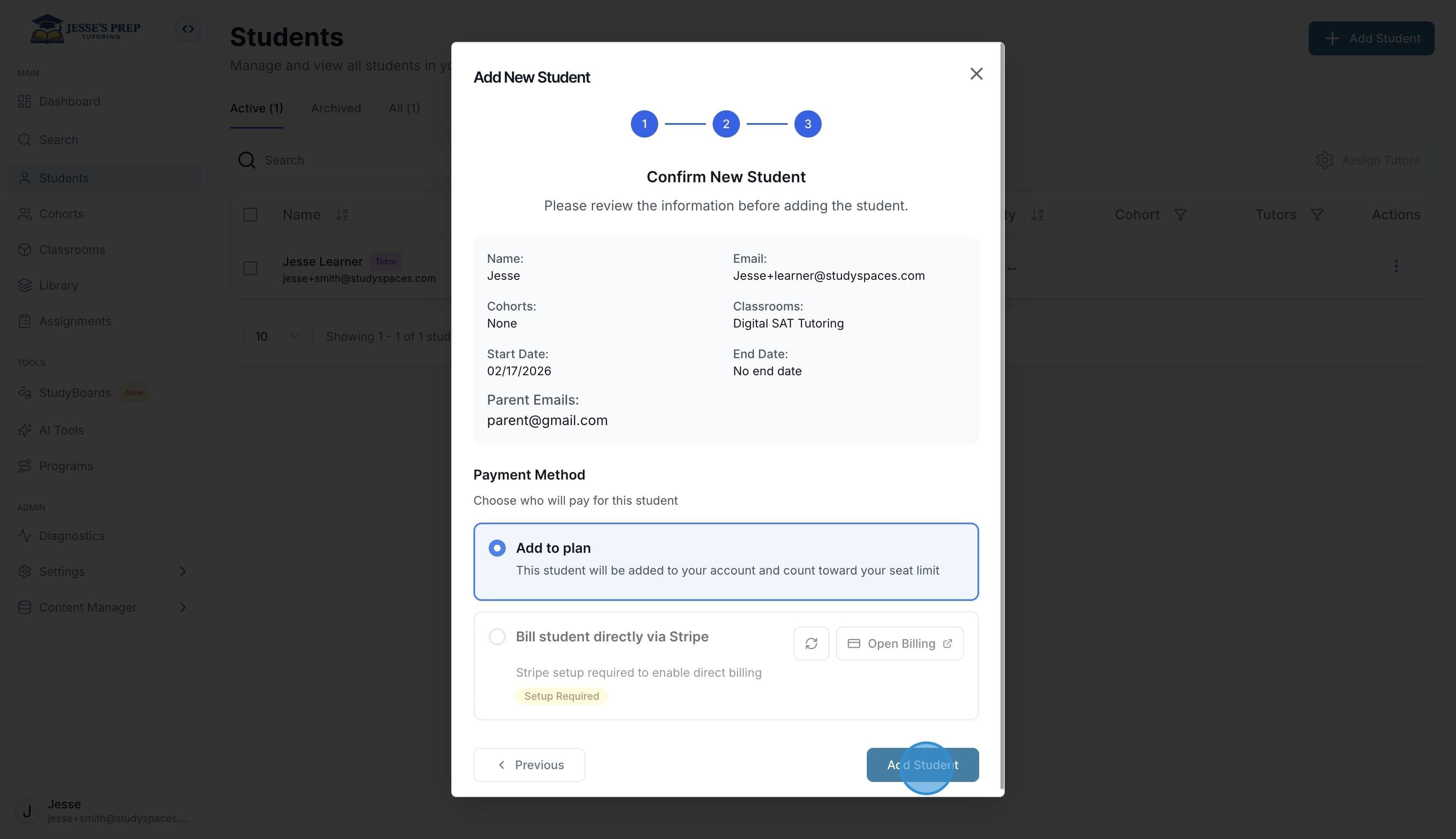Click step 1 in the wizard

tap(645, 124)
